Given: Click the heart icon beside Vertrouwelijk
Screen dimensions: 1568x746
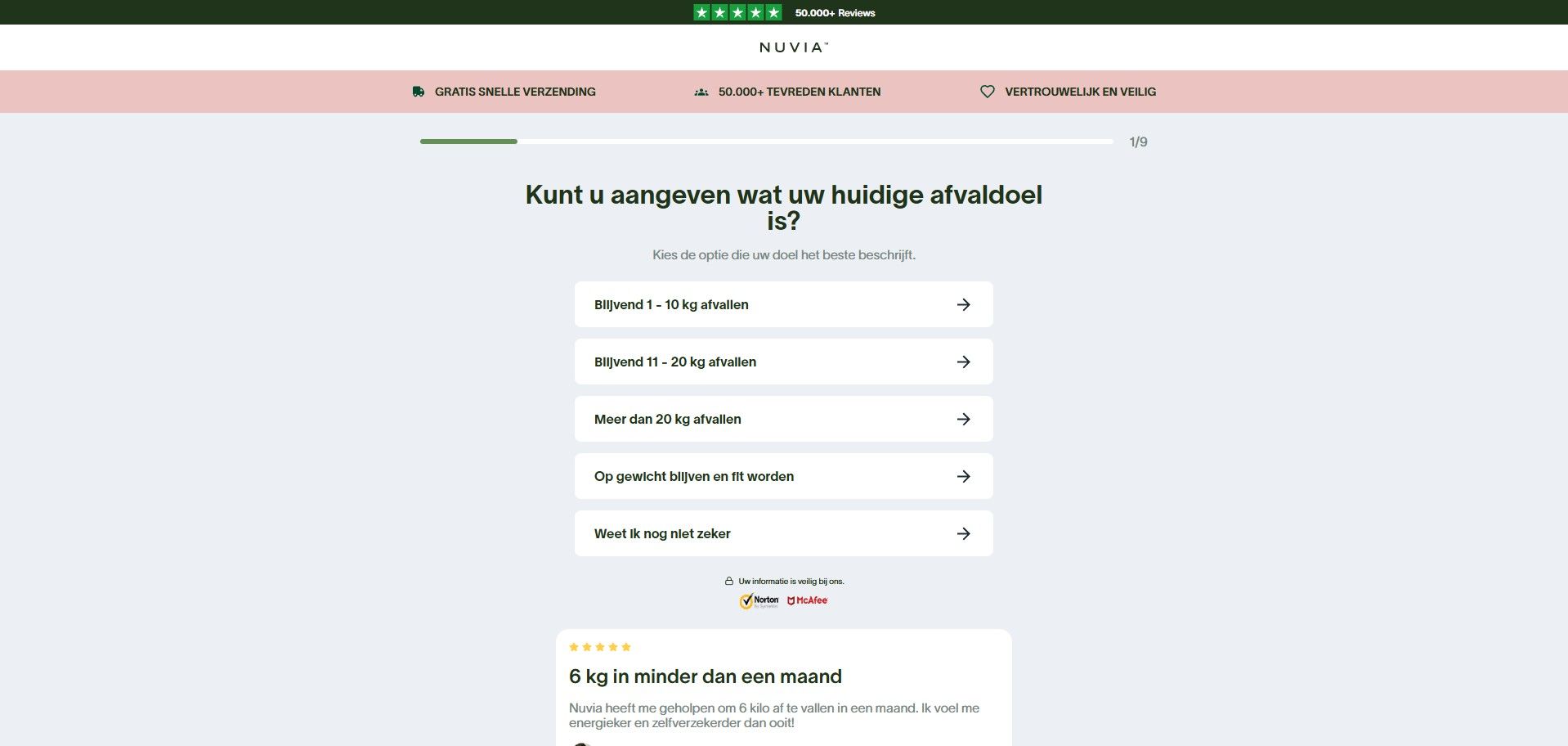Looking at the screenshot, I should click(988, 92).
